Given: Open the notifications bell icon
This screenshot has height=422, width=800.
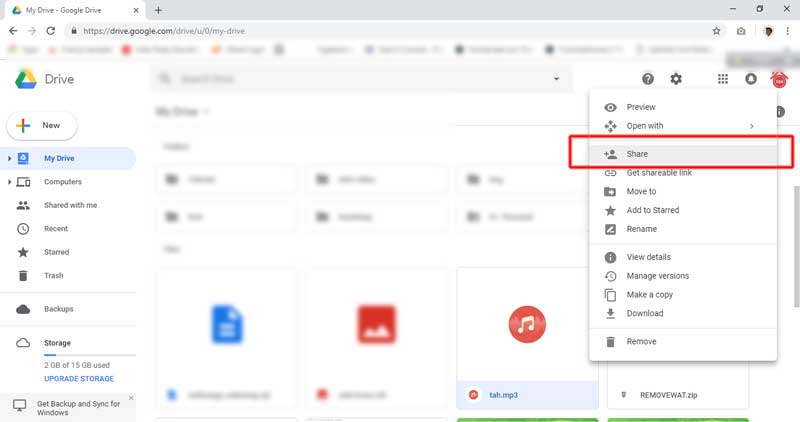Looking at the screenshot, I should (751, 79).
